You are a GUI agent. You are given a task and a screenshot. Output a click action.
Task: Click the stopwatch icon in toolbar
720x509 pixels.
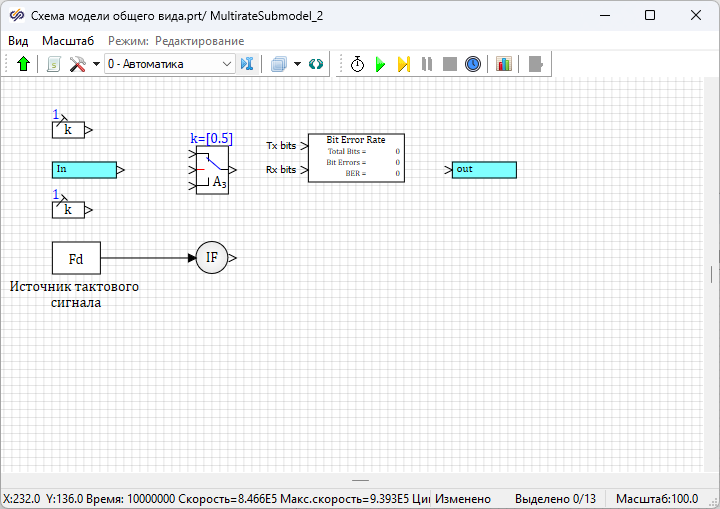click(x=357, y=64)
